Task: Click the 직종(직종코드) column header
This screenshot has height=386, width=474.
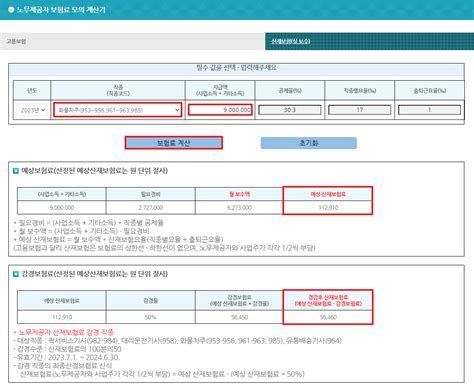Action: (x=118, y=90)
